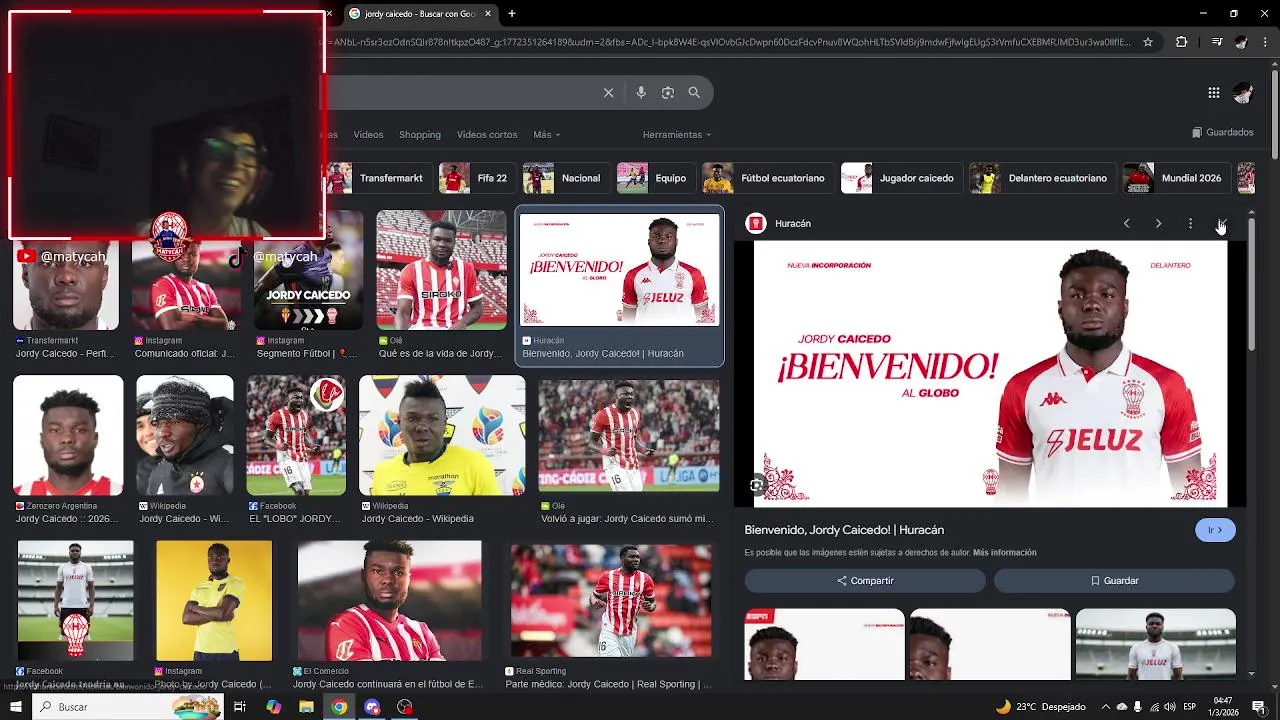The height and width of the screenshot is (720, 1280).
Task: Switch to the Videos tab
Action: coord(368,135)
